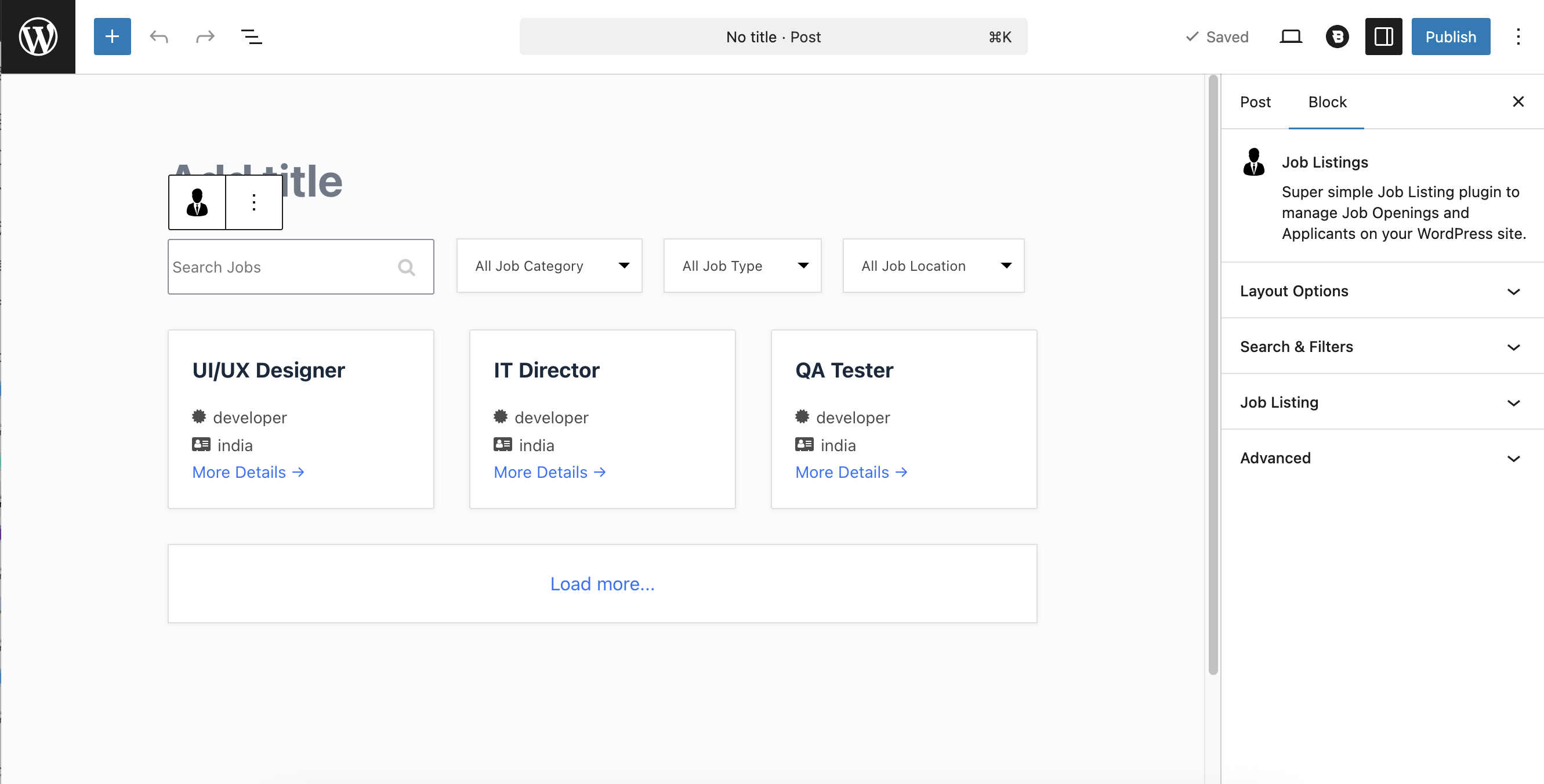1544x784 pixels.
Task: Open the All Job Category dropdown
Action: (549, 266)
